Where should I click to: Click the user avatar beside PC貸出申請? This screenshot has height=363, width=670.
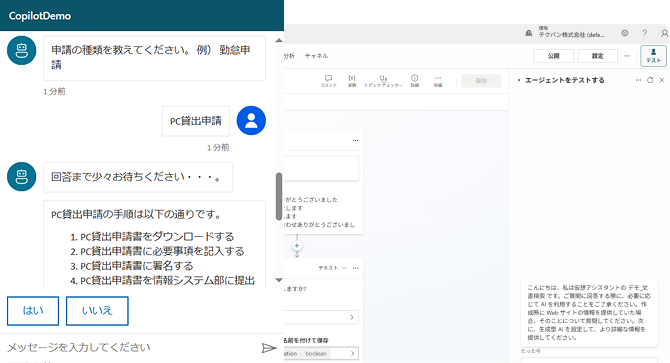tap(251, 120)
